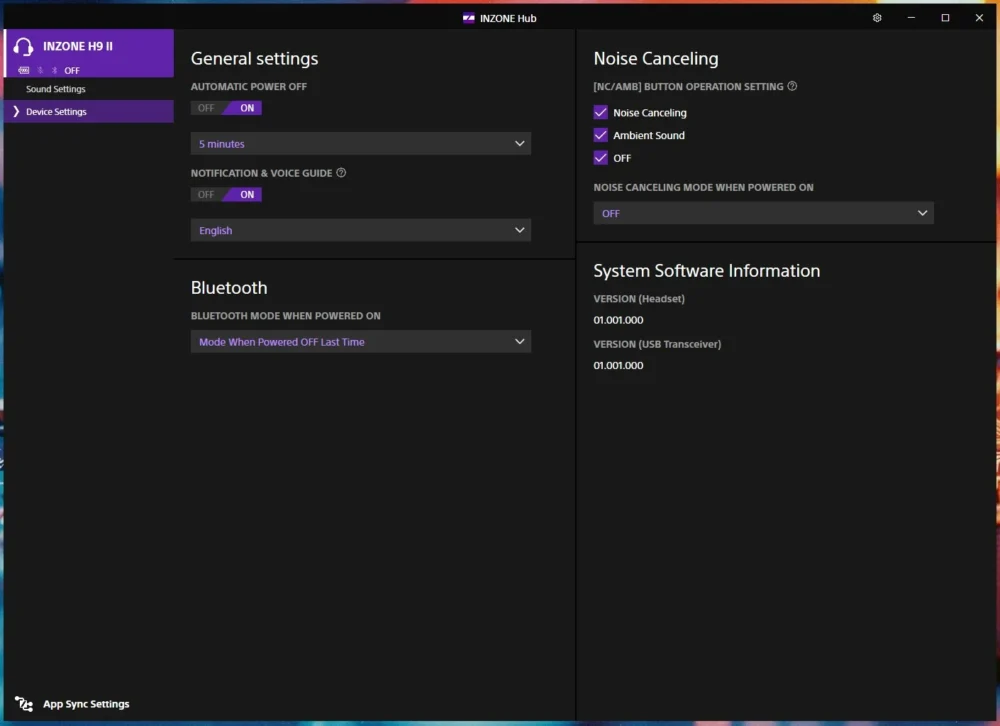Click the OFF status text under INZONE H9 II
This screenshot has height=726, width=1000.
click(x=72, y=70)
